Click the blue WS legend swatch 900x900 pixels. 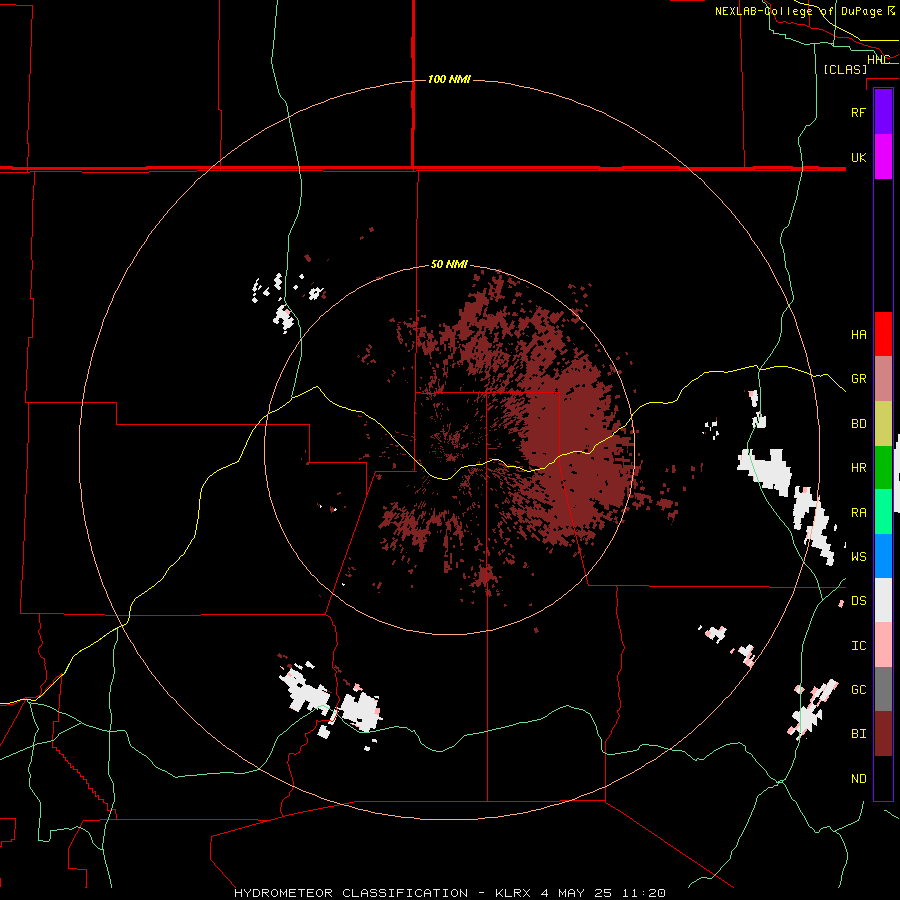[x=883, y=556]
